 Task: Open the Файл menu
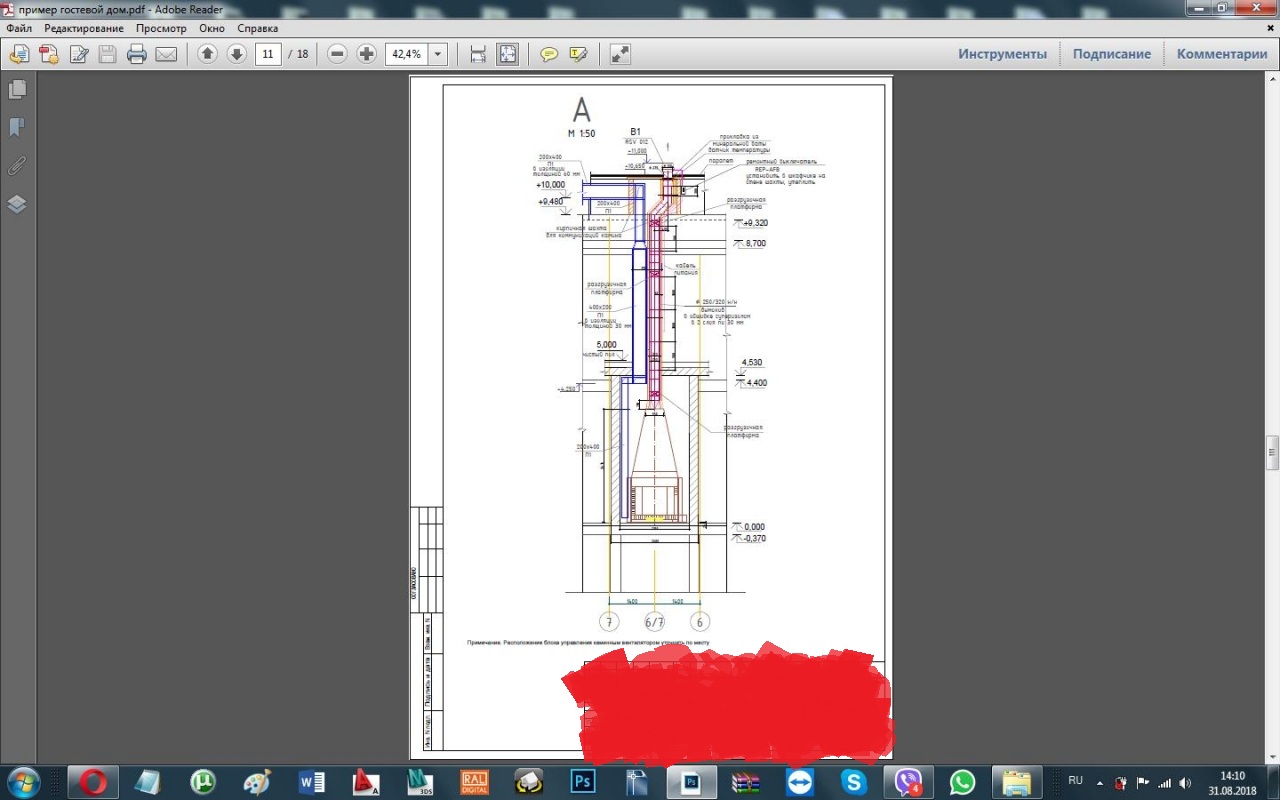click(x=19, y=28)
